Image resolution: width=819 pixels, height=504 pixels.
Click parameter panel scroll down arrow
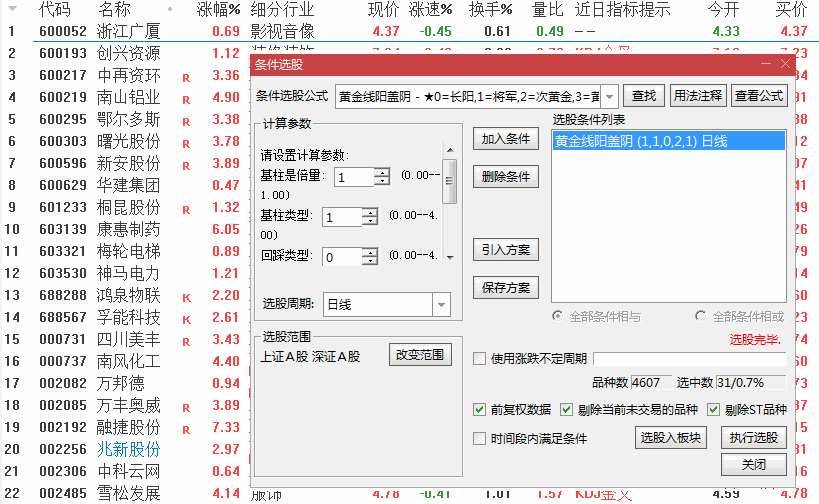(x=450, y=257)
